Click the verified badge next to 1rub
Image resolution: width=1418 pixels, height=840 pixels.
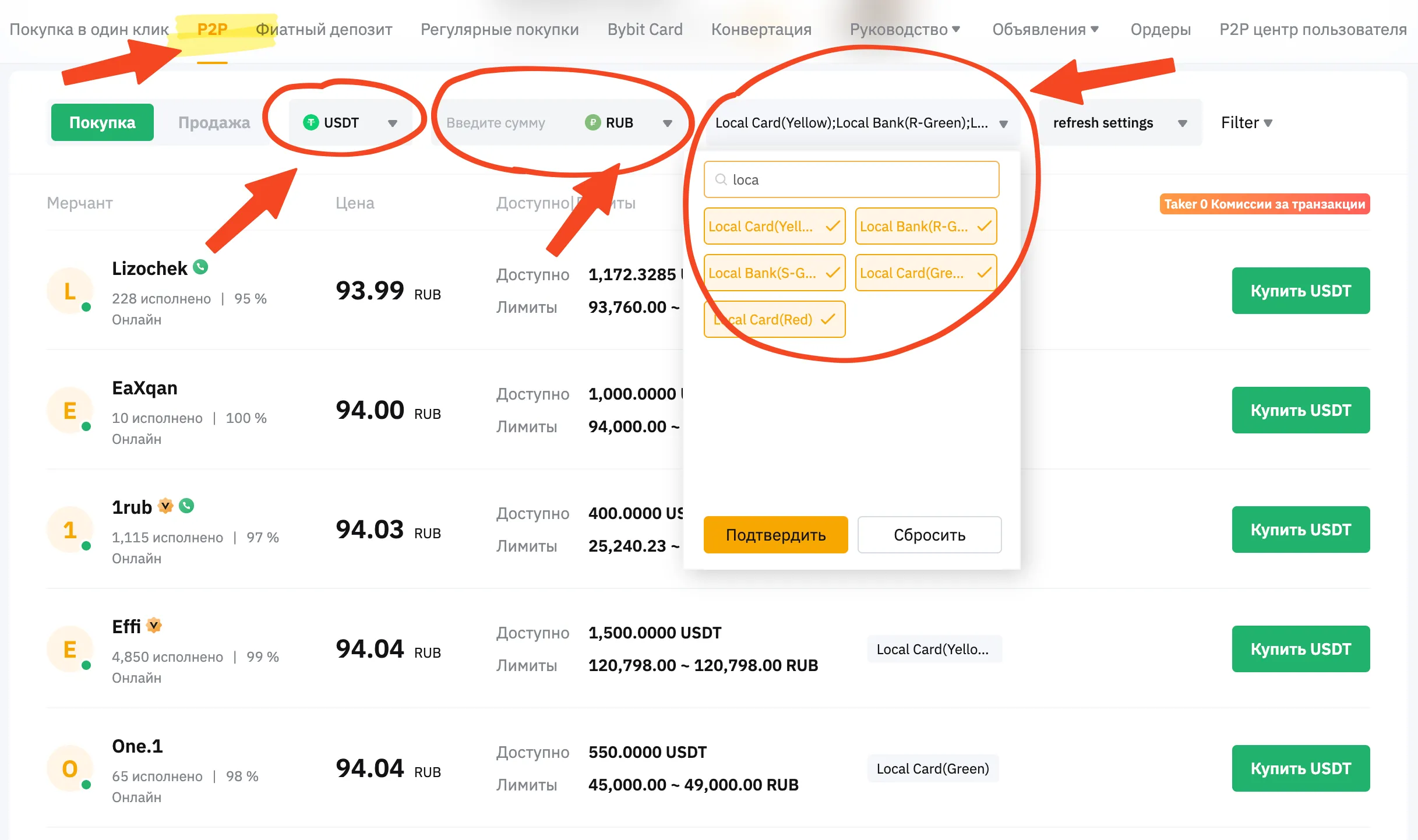(165, 506)
